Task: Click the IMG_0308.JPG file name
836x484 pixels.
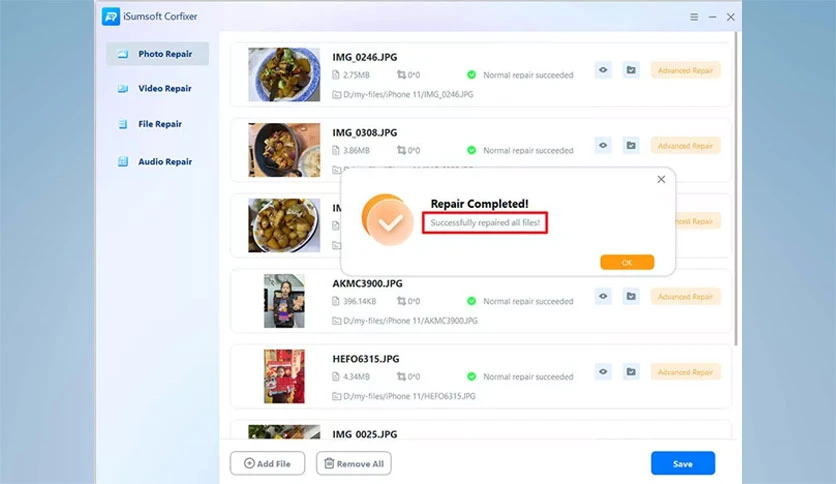Action: 365,132
